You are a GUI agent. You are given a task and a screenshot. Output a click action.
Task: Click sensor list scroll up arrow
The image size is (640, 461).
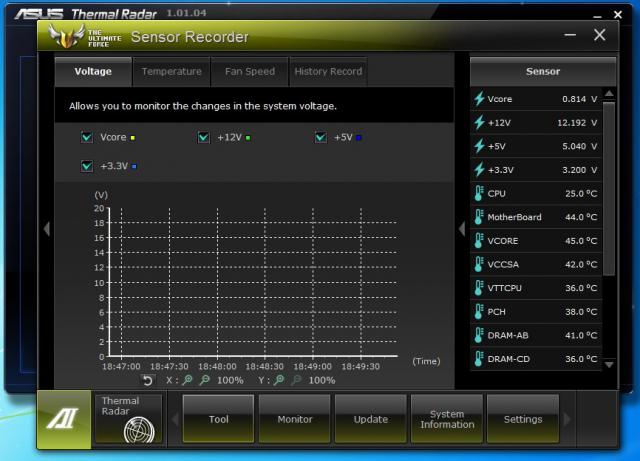[609, 94]
